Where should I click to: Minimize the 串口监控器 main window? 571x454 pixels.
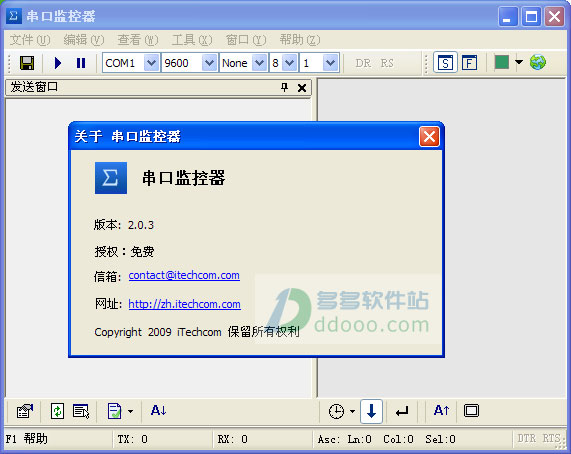(508, 16)
